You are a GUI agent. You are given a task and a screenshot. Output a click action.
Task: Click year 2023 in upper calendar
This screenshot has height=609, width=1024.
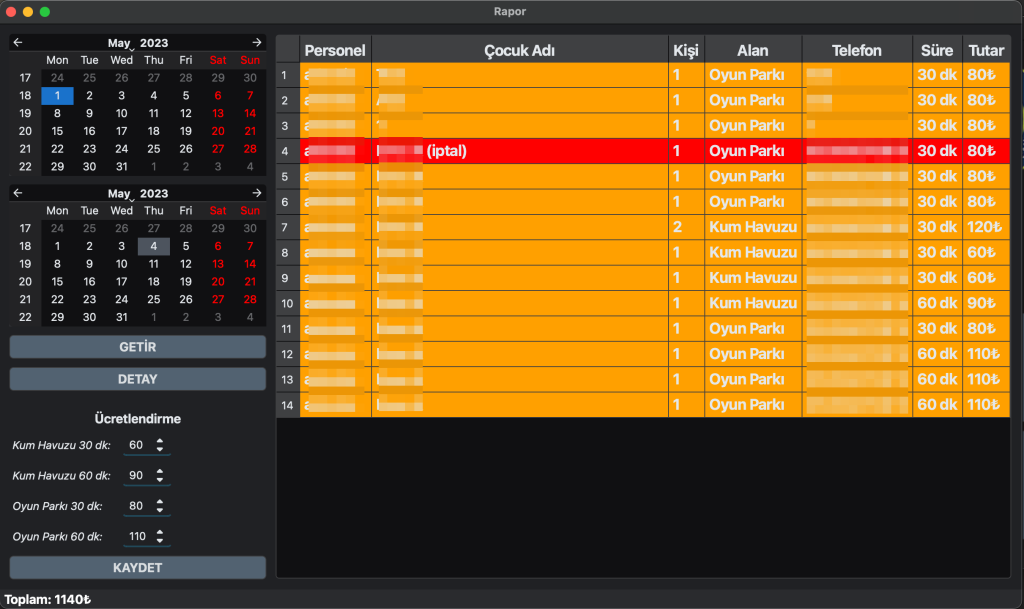coord(154,43)
